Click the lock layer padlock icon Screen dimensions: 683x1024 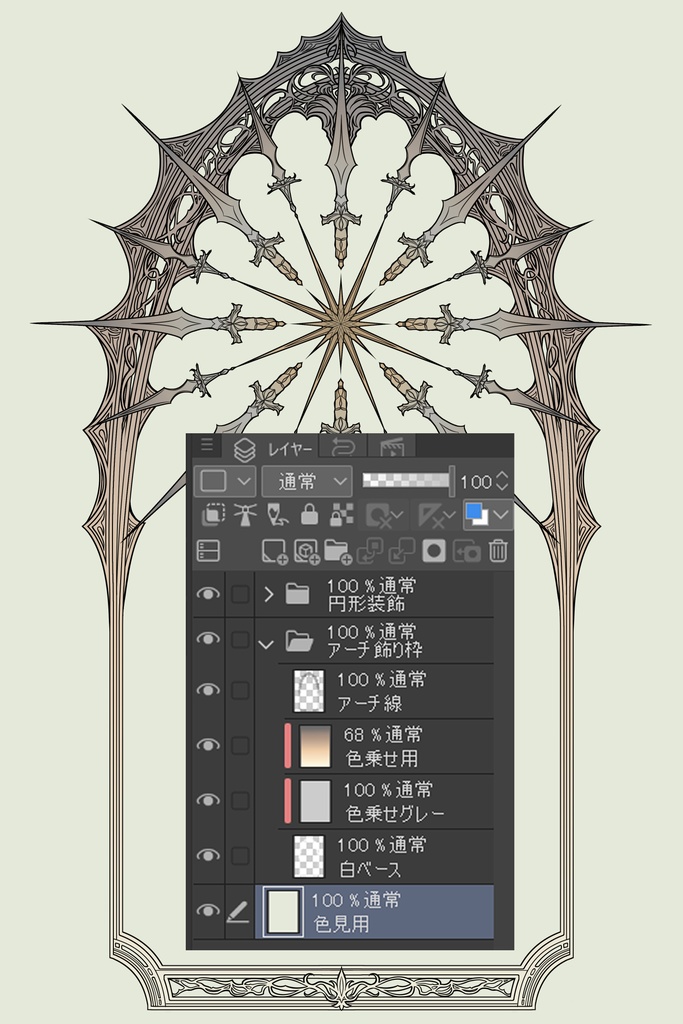(x=310, y=515)
